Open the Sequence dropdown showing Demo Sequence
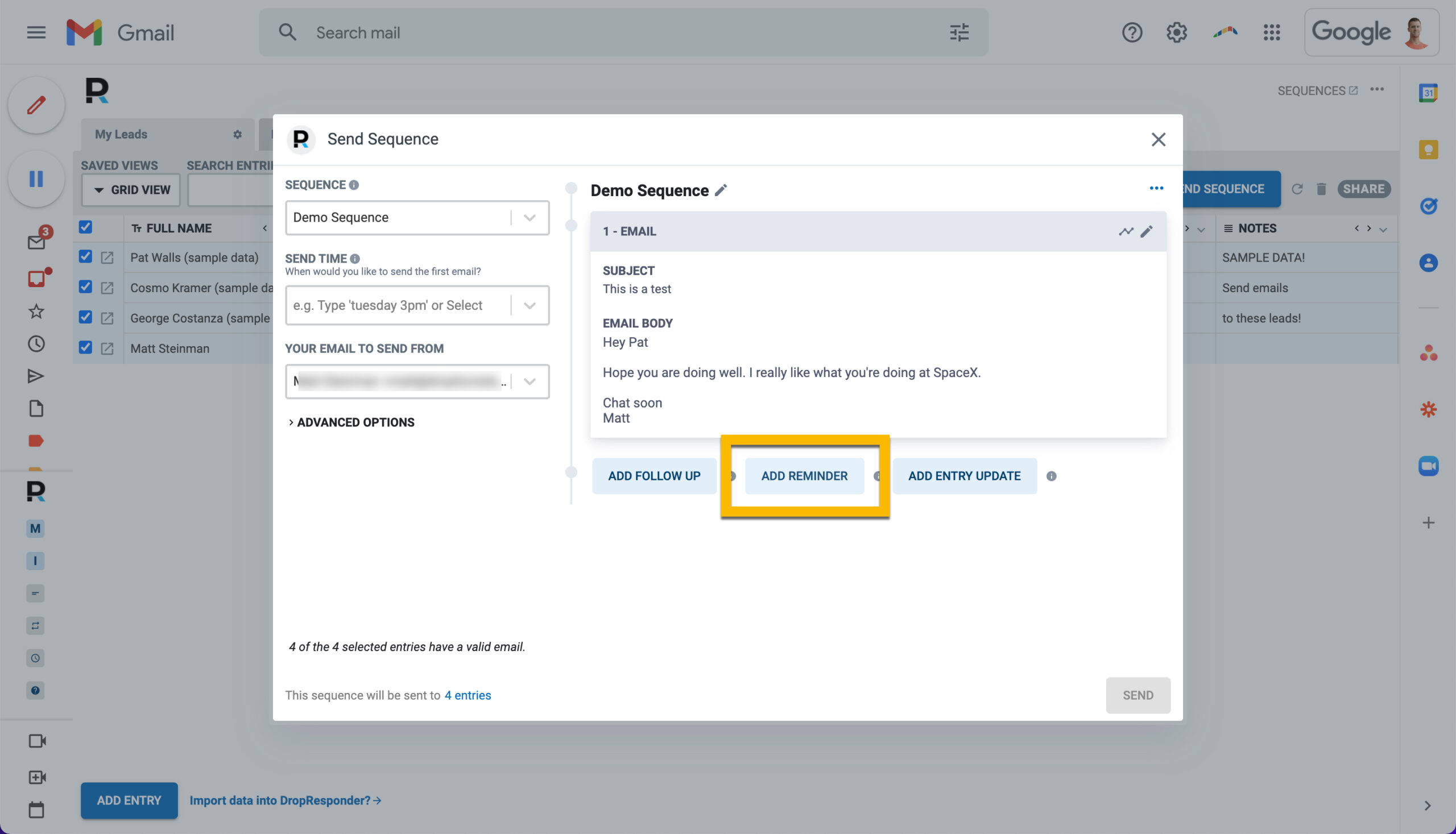 pos(416,218)
